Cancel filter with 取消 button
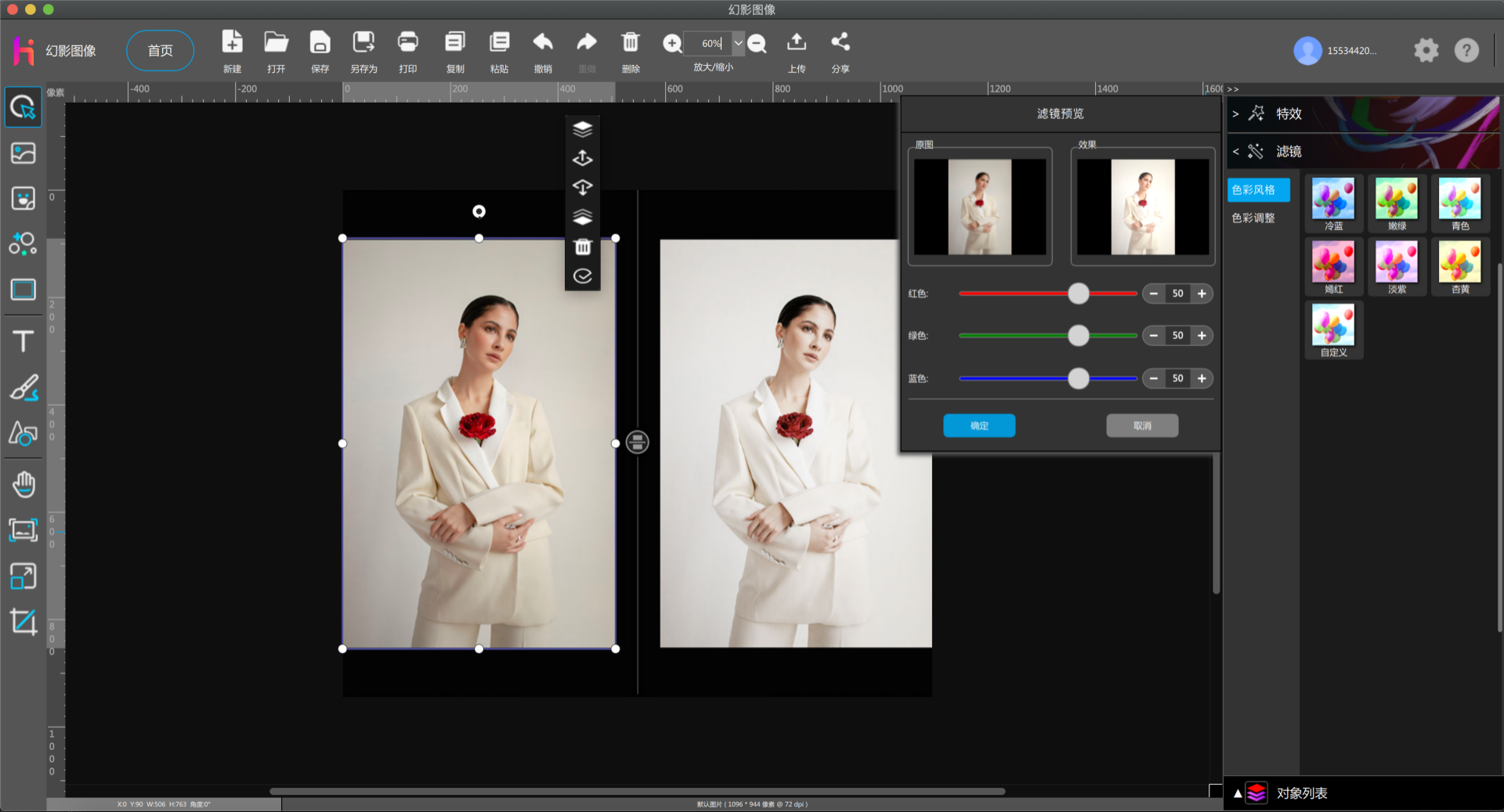1504x812 pixels. coord(1142,425)
